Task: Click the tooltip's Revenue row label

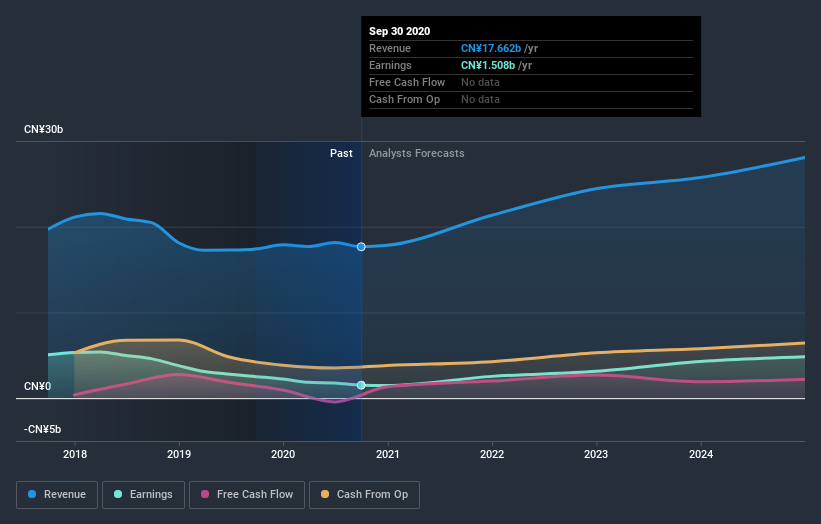Action: (390, 48)
